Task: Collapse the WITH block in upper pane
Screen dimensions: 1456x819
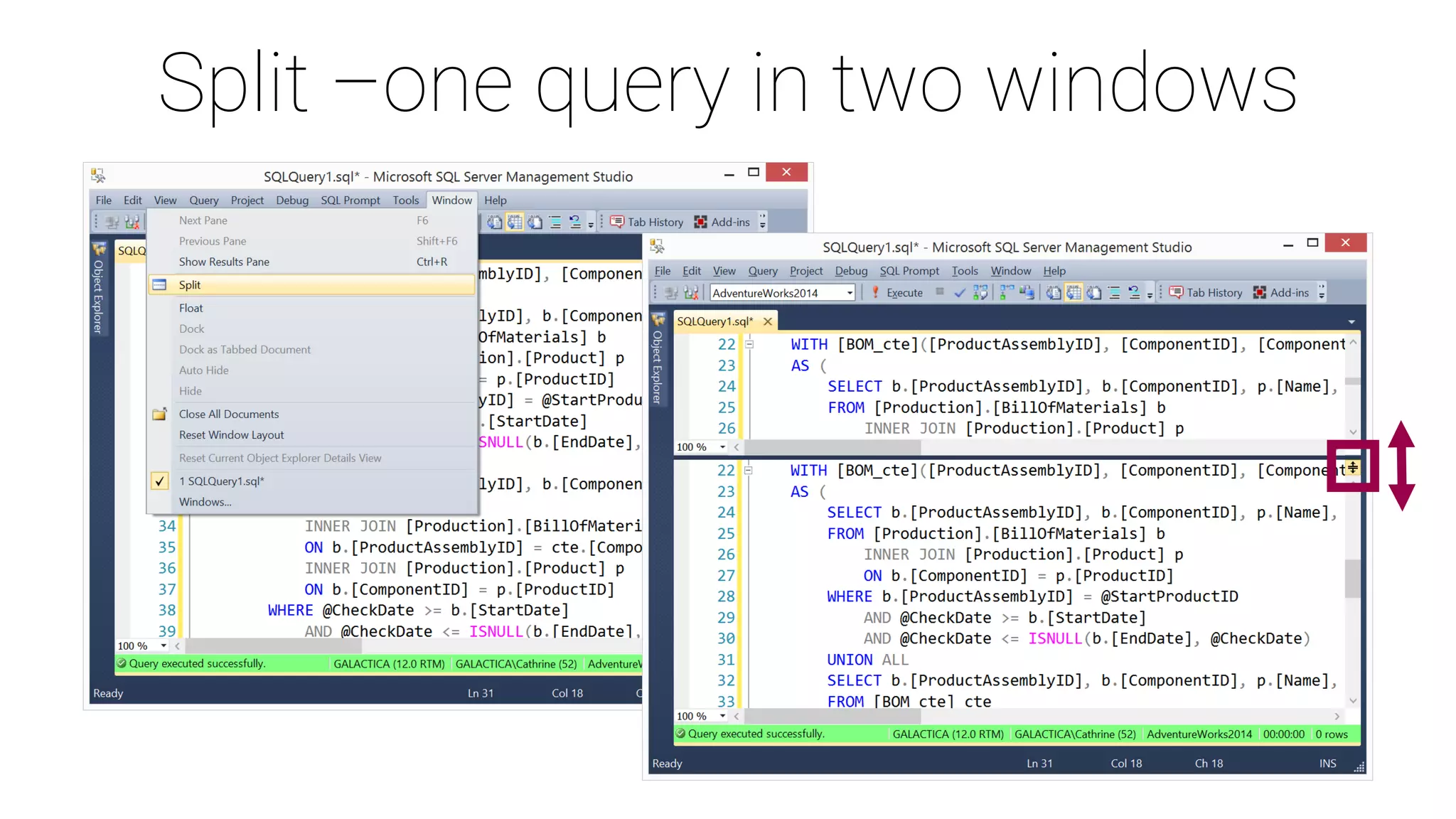Action: (x=749, y=344)
